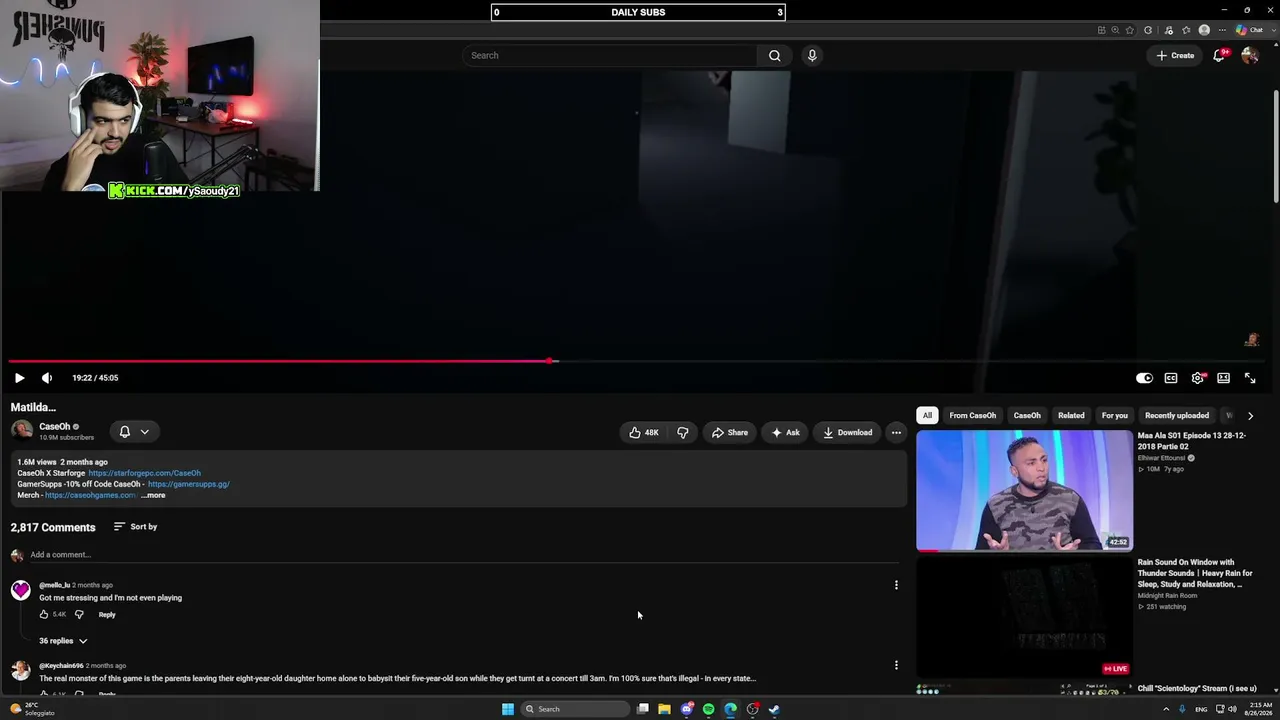Open the Rain Sound live stream thumbnail
The height and width of the screenshot is (720, 1280).
[x=1024, y=616]
